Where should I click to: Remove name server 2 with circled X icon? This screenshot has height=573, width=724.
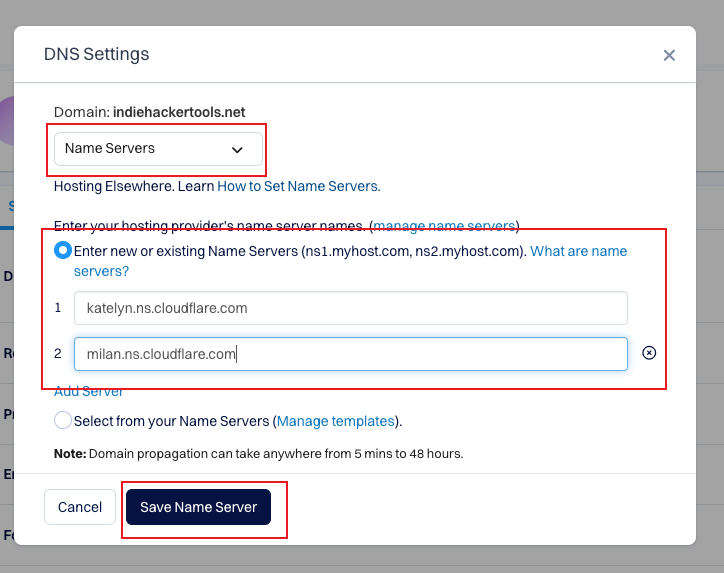pos(649,353)
